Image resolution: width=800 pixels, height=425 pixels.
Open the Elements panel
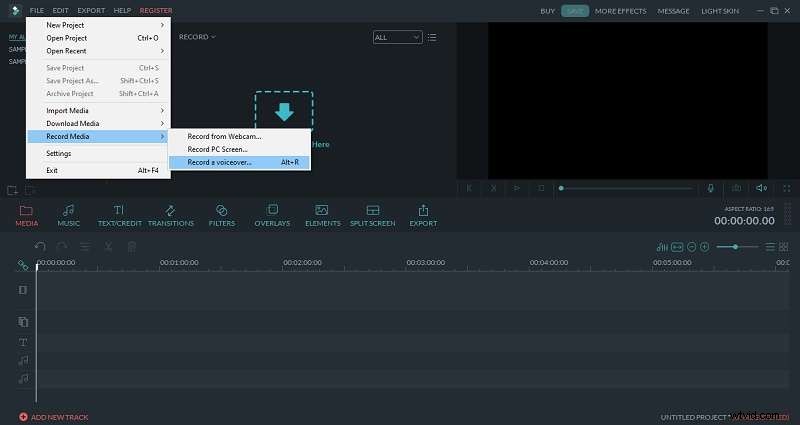(322, 215)
